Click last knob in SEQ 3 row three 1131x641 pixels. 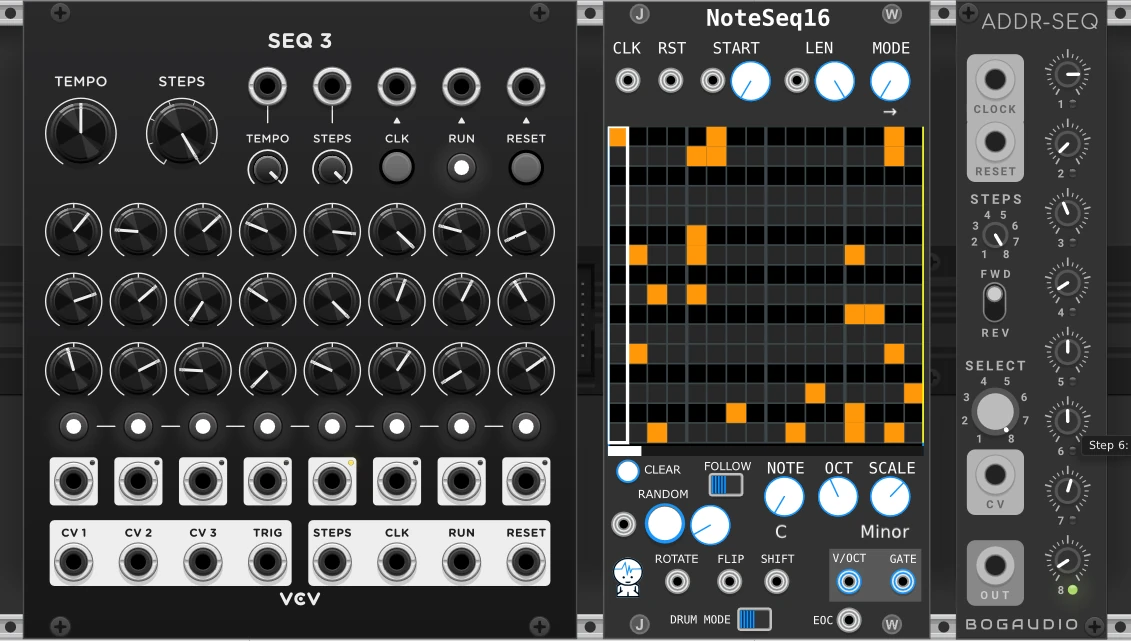526,370
